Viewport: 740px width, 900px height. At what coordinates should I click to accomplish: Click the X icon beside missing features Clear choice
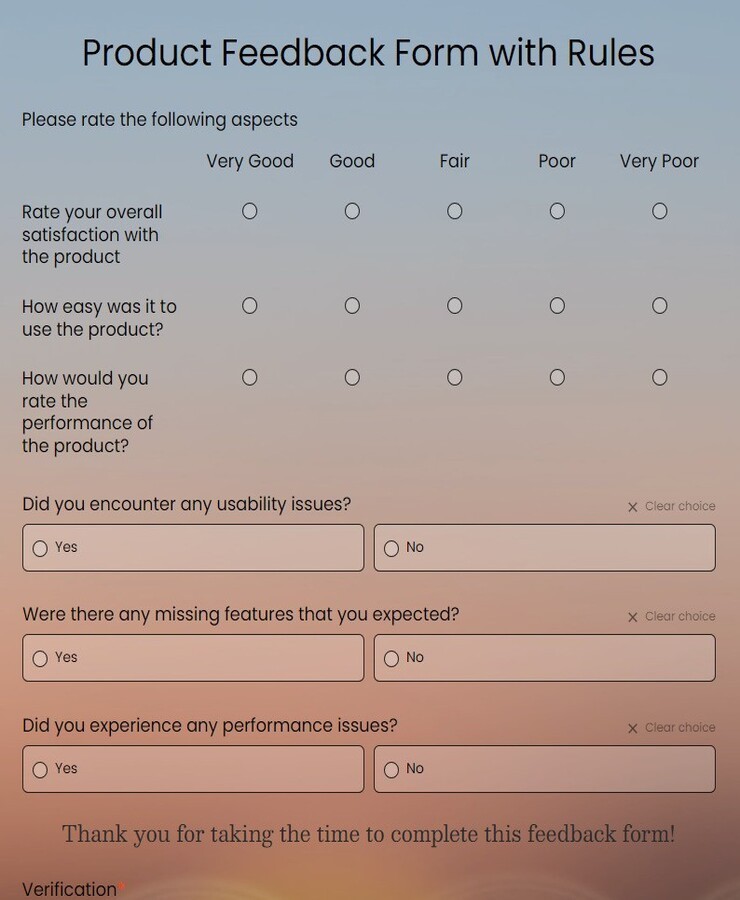pos(631,616)
